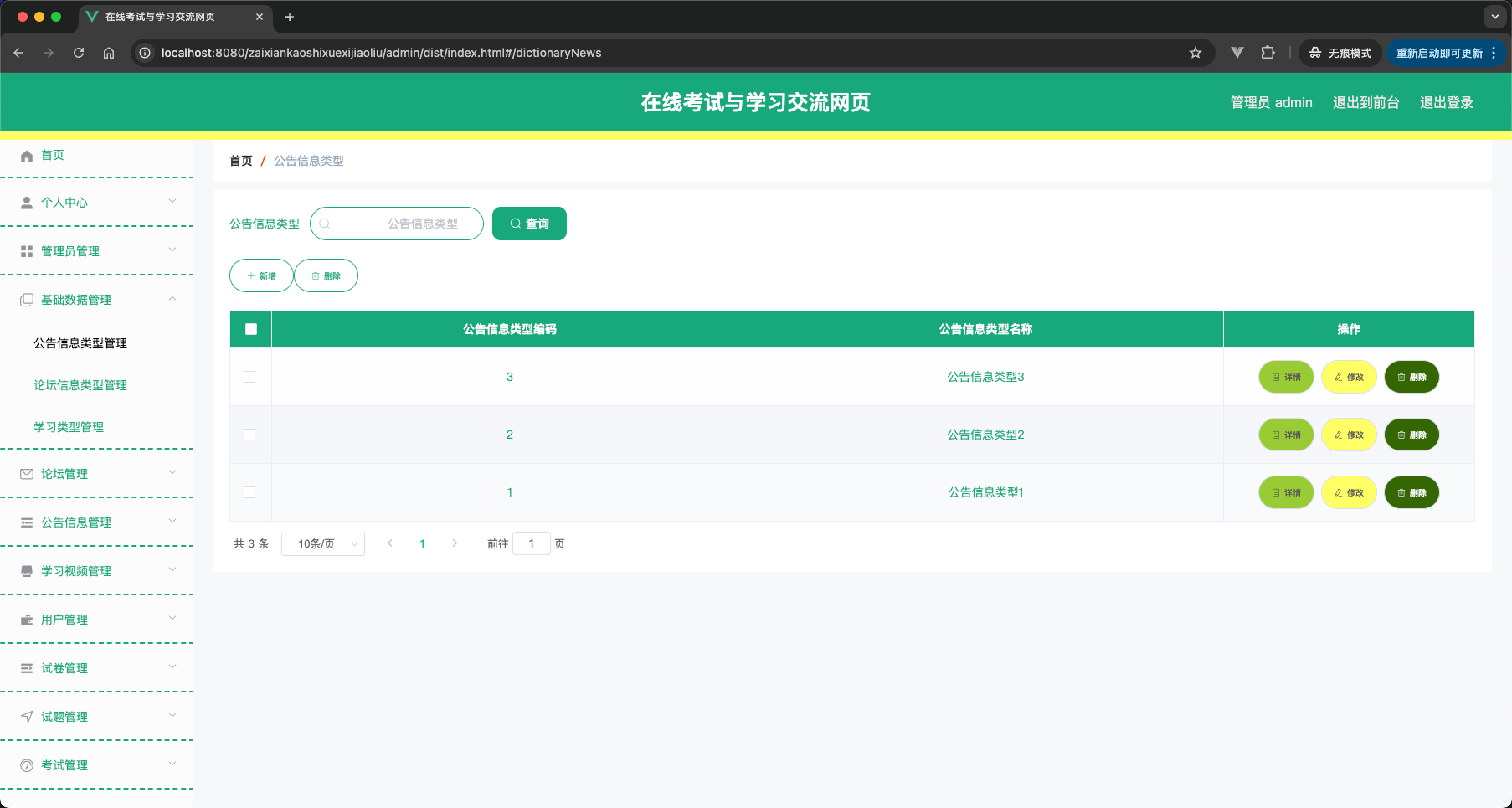This screenshot has height=808, width=1512.
Task: Open a new browser tab
Action: 290,17
